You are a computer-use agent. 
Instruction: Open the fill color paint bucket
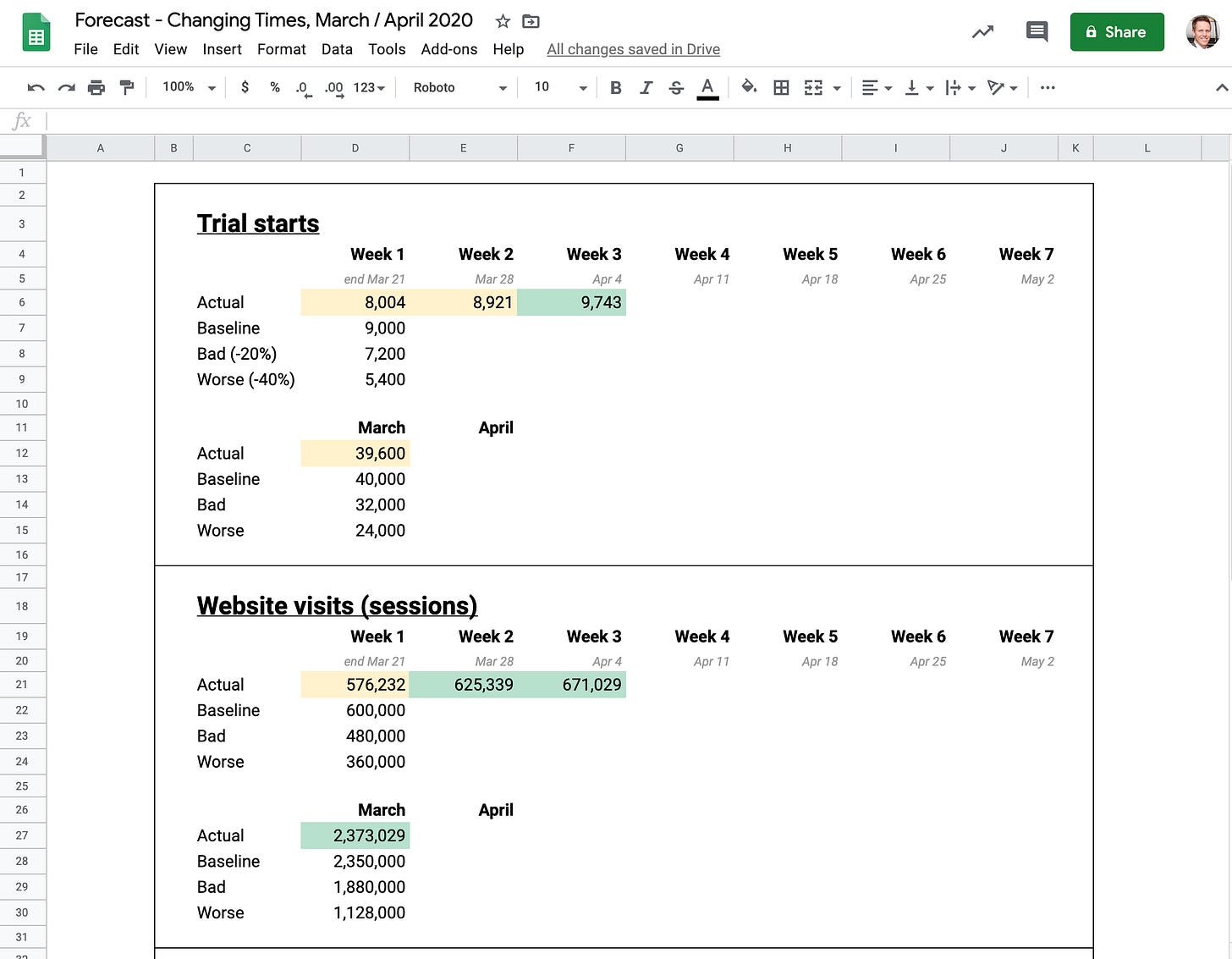click(x=748, y=87)
